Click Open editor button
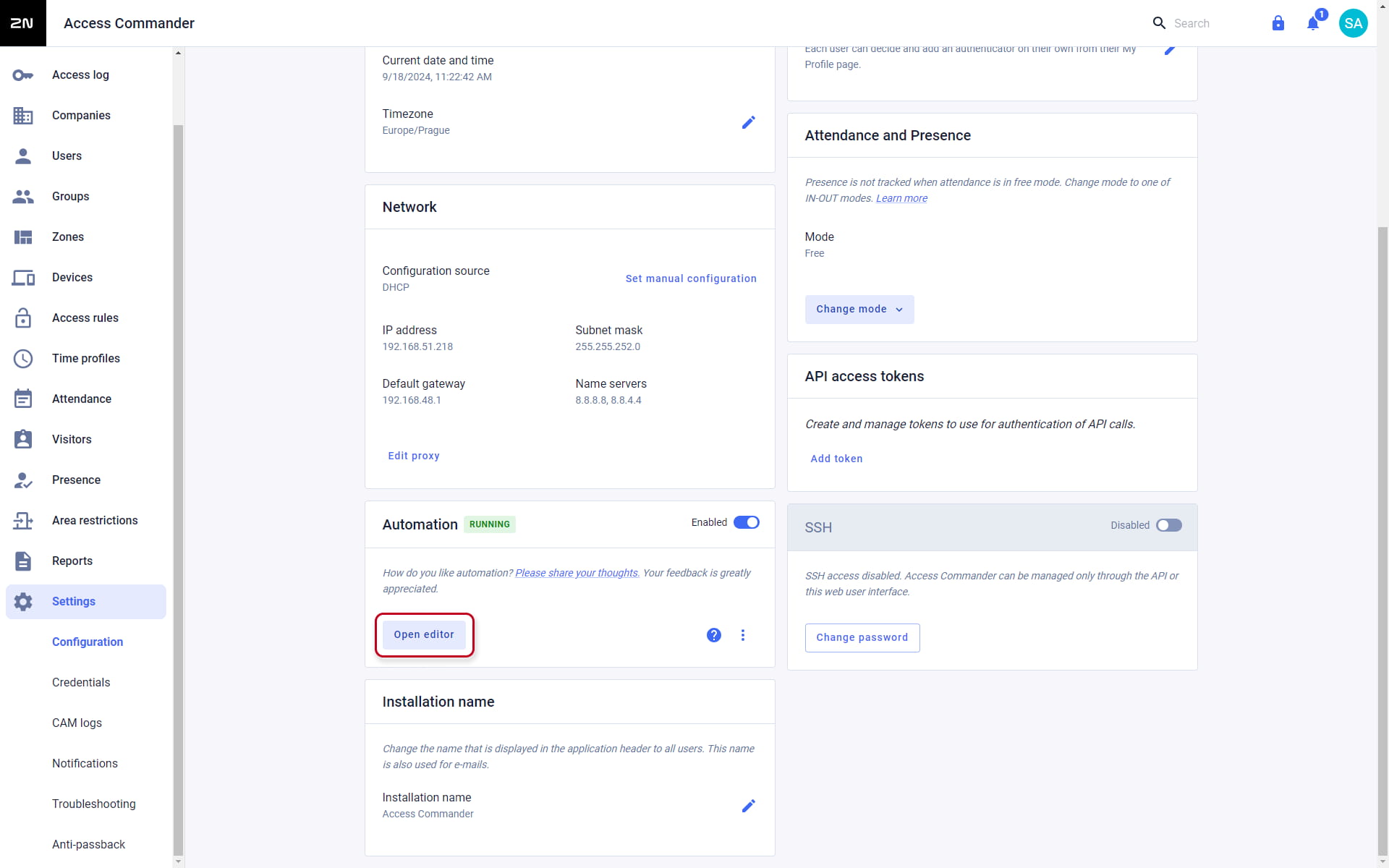1389x868 pixels. (424, 634)
